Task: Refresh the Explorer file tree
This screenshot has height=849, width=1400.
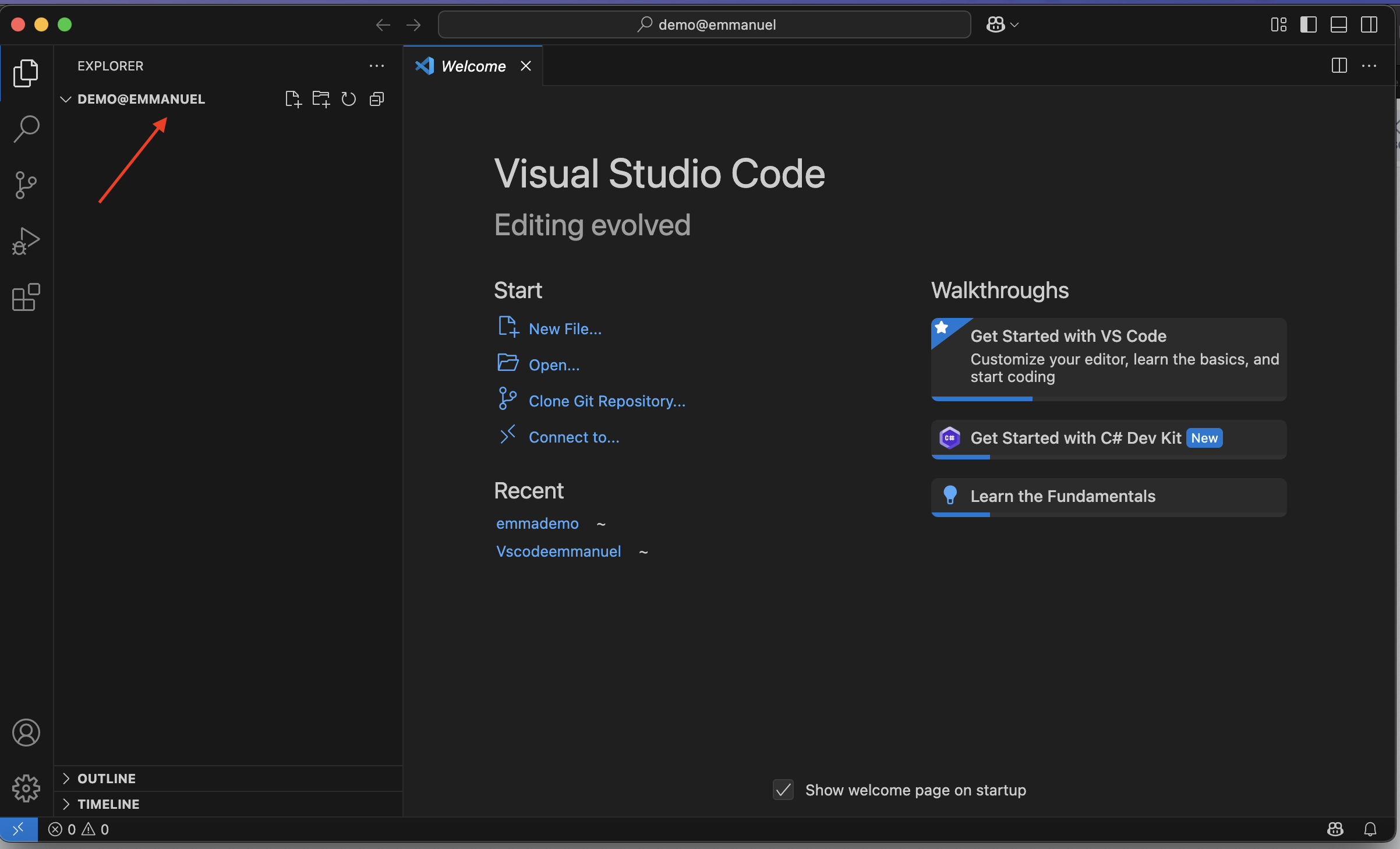Action: [x=349, y=99]
